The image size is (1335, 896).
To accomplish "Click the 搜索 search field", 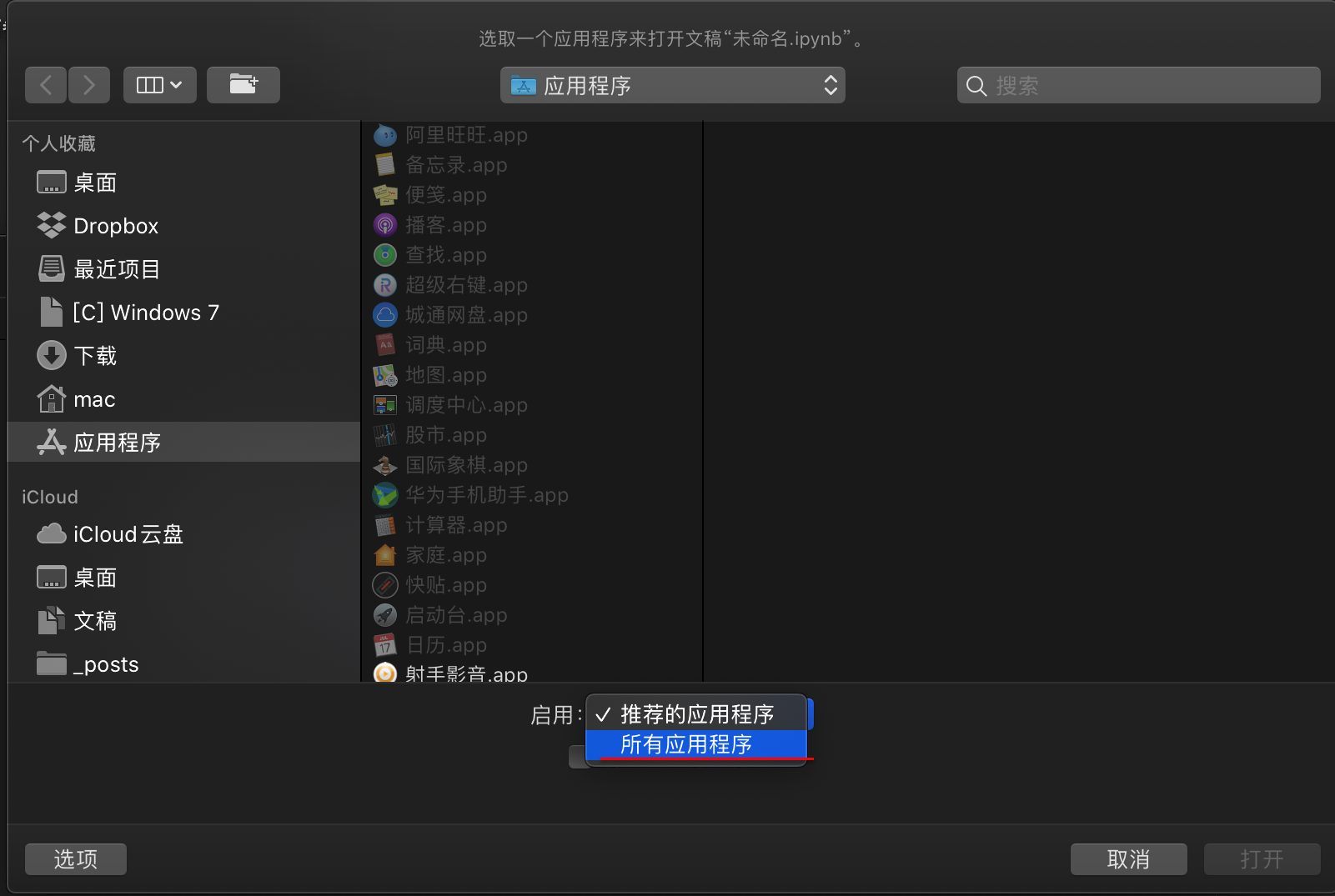I will (1138, 85).
